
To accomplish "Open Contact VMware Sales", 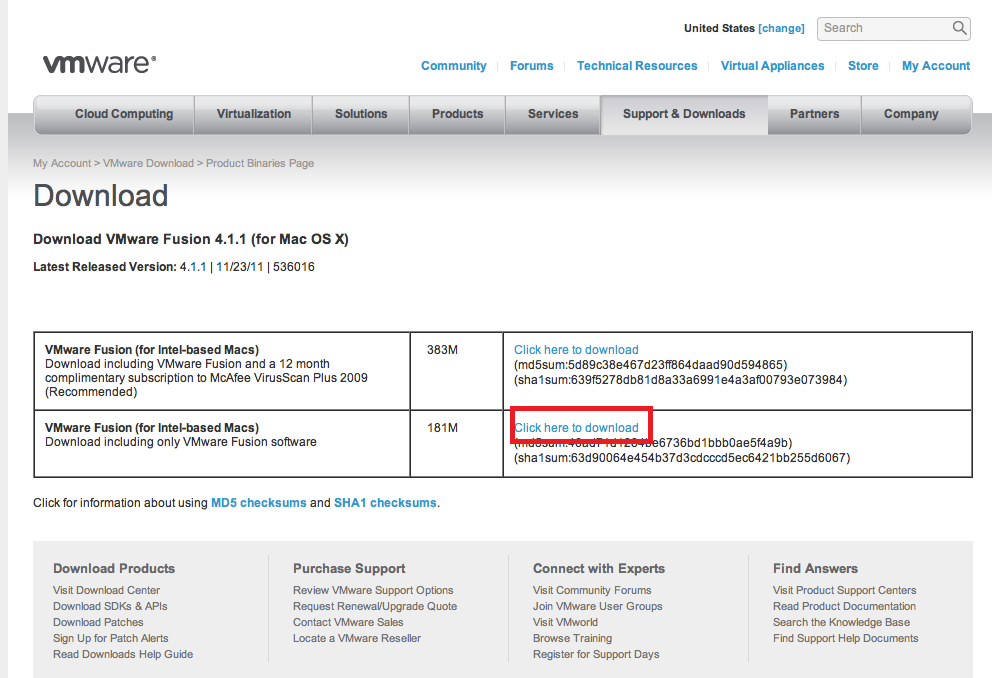I will pyautogui.click(x=348, y=622).
